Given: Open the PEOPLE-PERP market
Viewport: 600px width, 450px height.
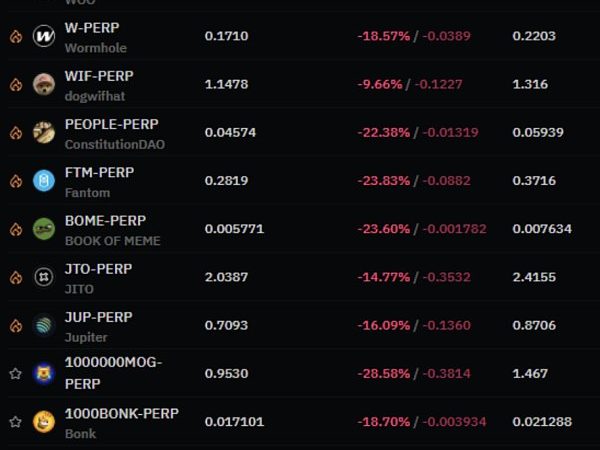Looking at the screenshot, I should (111, 124).
